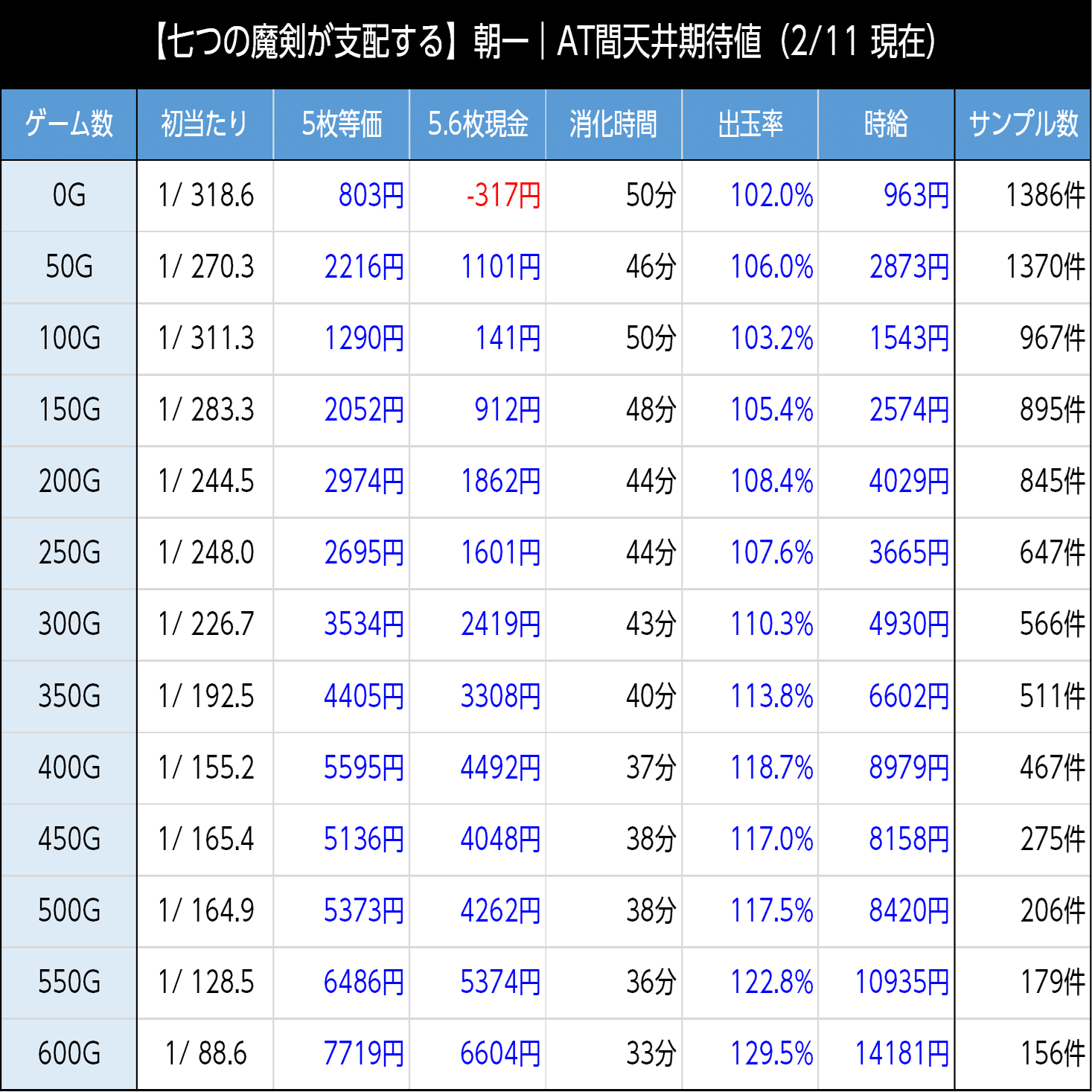The width and height of the screenshot is (1092, 1092).
Task: Click the table title with 2/11 date
Action: tap(546, 42)
